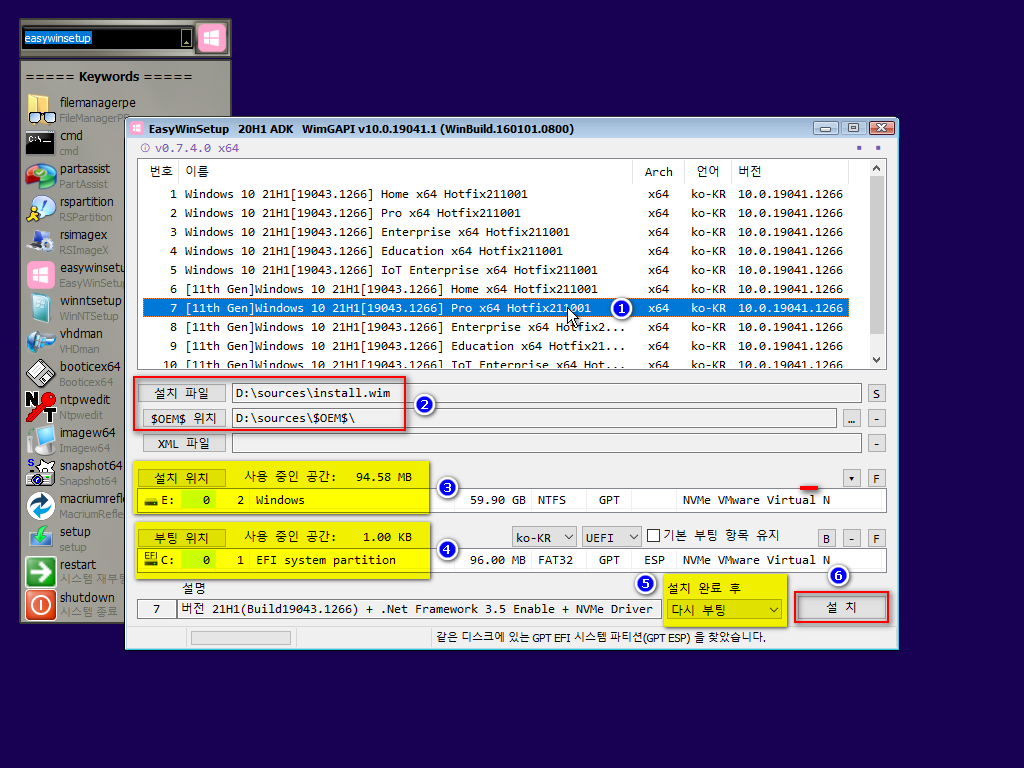Select row 4 Windows 10 Education x64
Screen dimensions: 1024x768
pyautogui.click(x=496, y=251)
